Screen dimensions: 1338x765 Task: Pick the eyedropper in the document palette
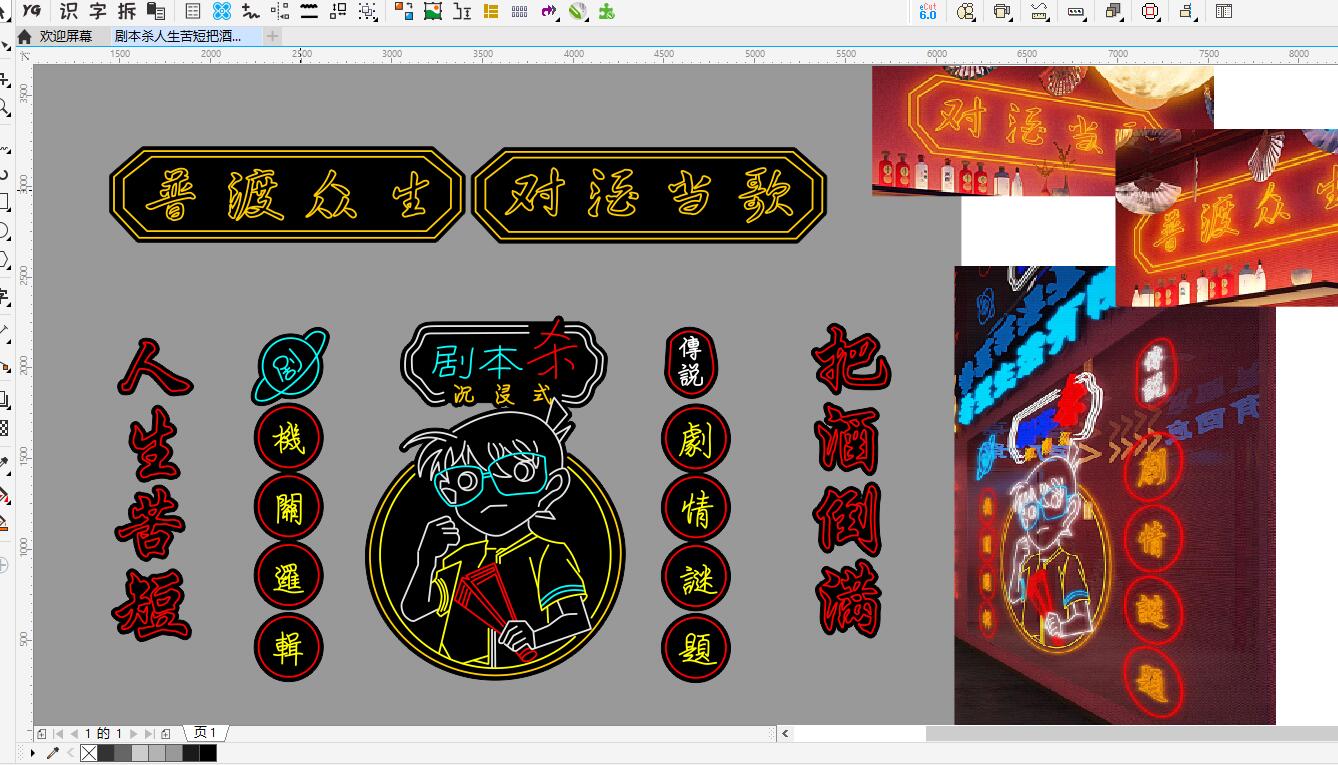[x=53, y=753]
